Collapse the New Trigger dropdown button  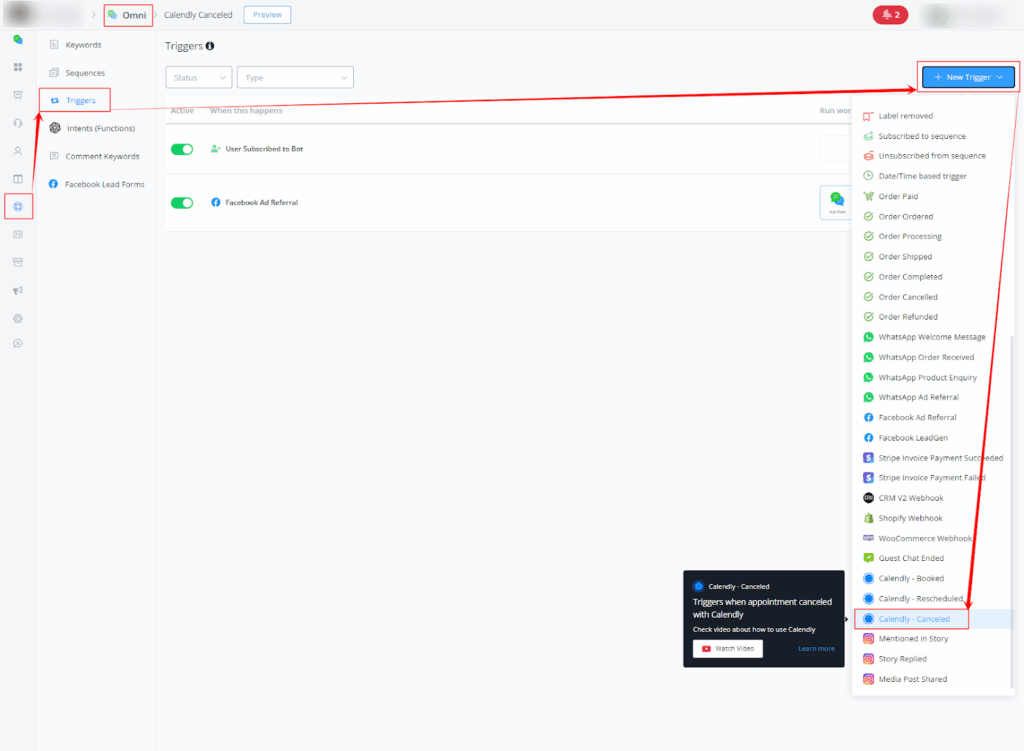[967, 77]
